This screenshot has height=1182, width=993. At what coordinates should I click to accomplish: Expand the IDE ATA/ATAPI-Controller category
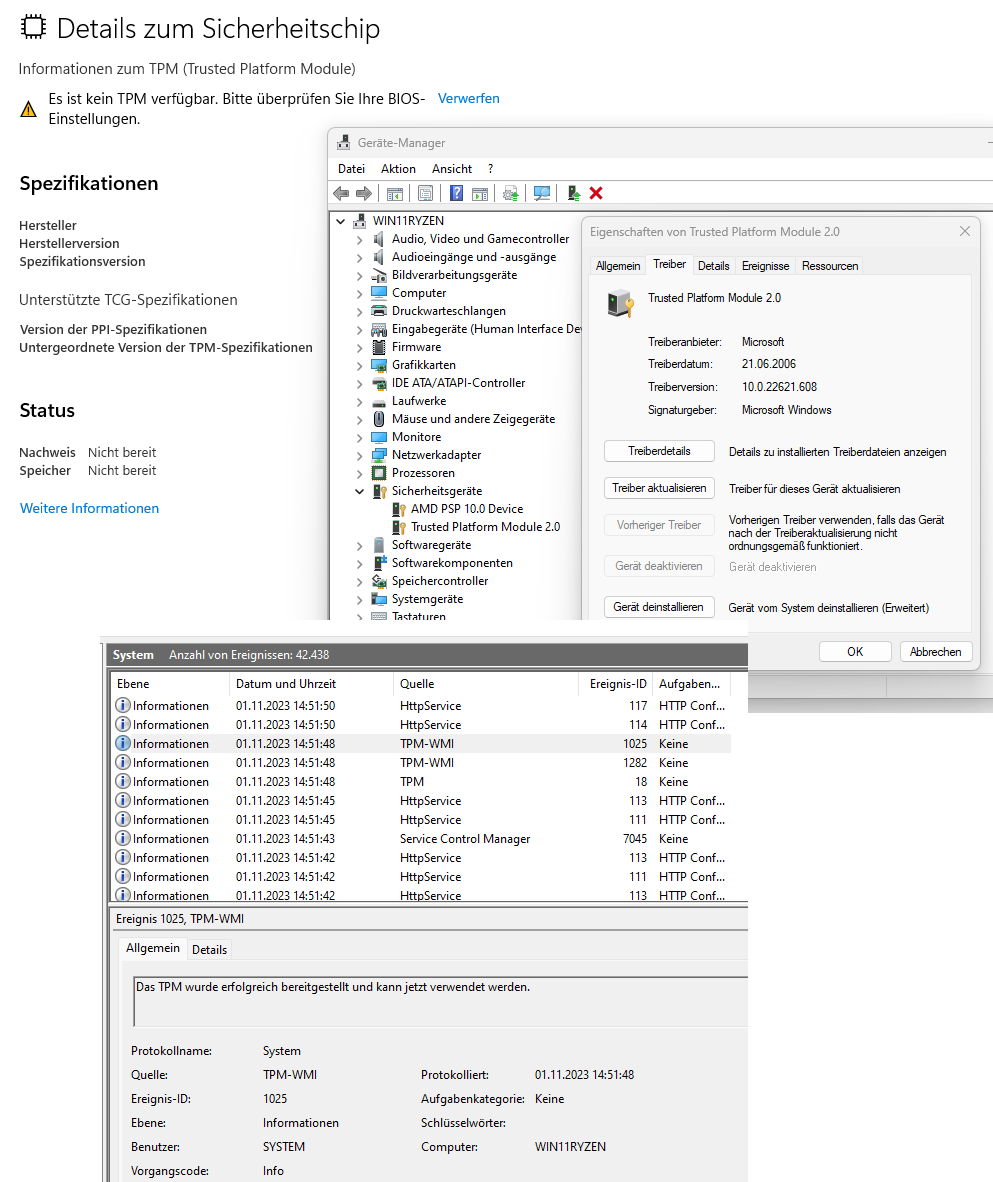(x=360, y=384)
